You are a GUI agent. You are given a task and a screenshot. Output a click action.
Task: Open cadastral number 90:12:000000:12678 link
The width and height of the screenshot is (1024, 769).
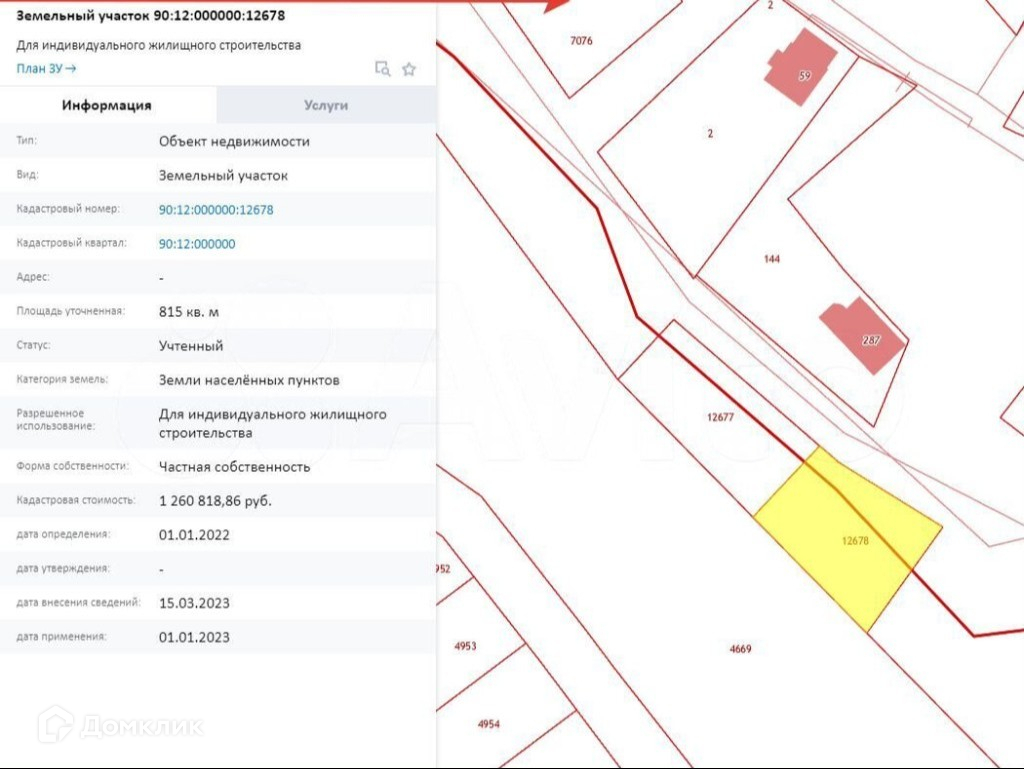pyautogui.click(x=216, y=210)
